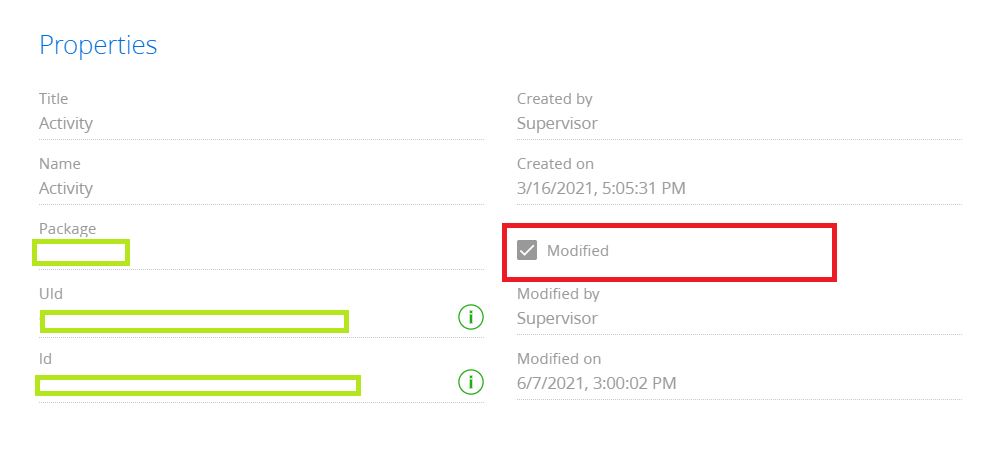
Task: Click the Package field value box
Action: (x=82, y=252)
